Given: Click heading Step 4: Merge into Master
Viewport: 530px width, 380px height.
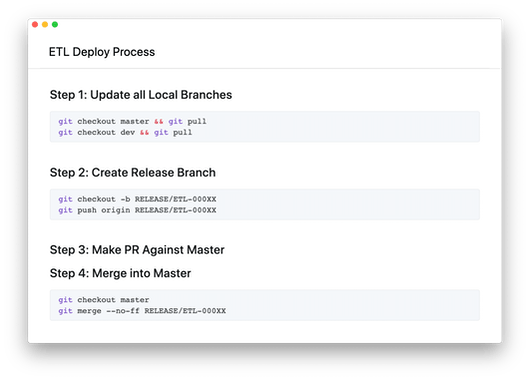Looking at the screenshot, I should pyautogui.click(x=120, y=273).
